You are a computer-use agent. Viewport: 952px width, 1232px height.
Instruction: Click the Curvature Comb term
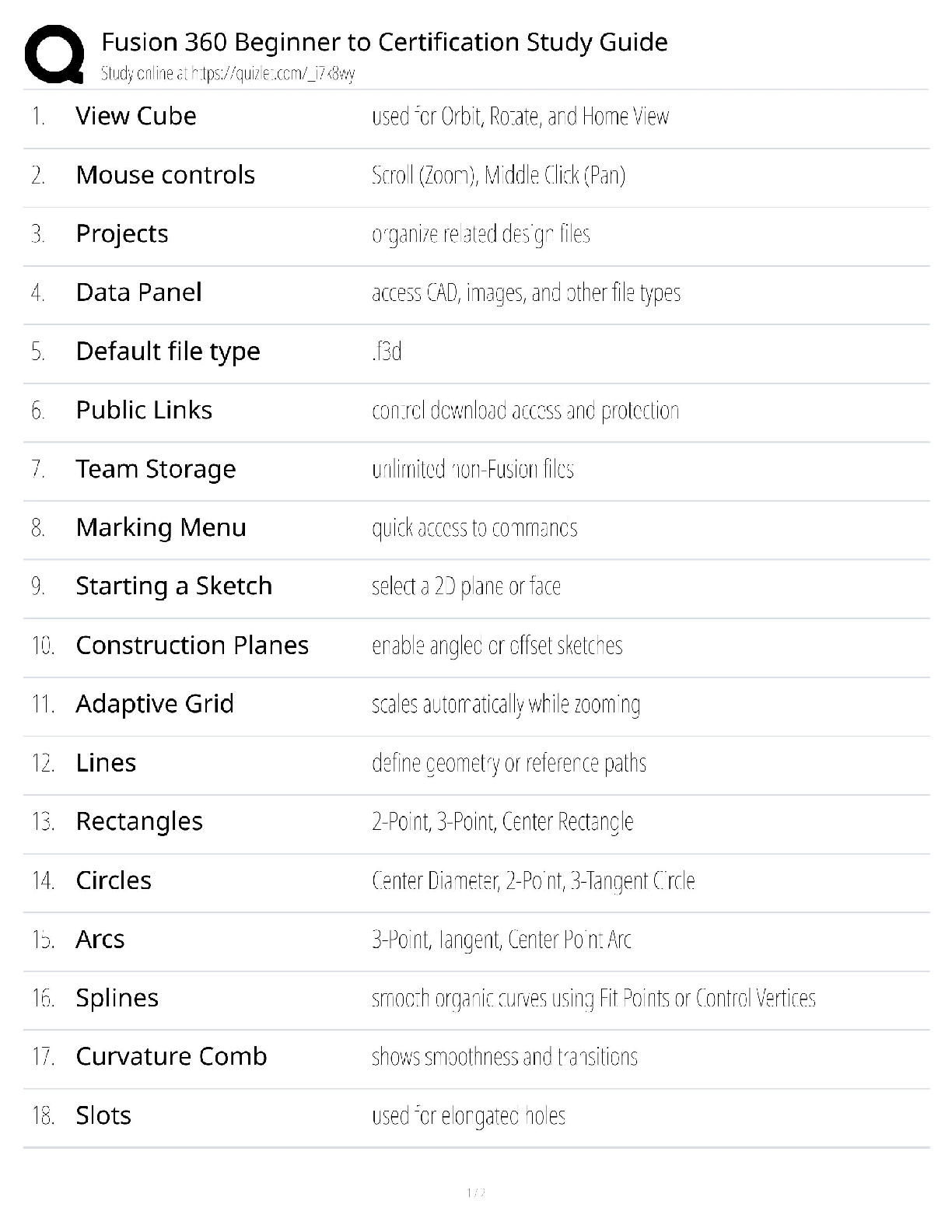[171, 1056]
